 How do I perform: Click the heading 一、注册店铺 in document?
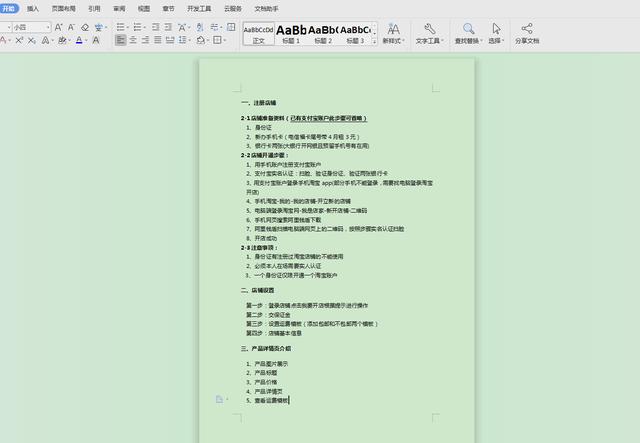pos(259,103)
